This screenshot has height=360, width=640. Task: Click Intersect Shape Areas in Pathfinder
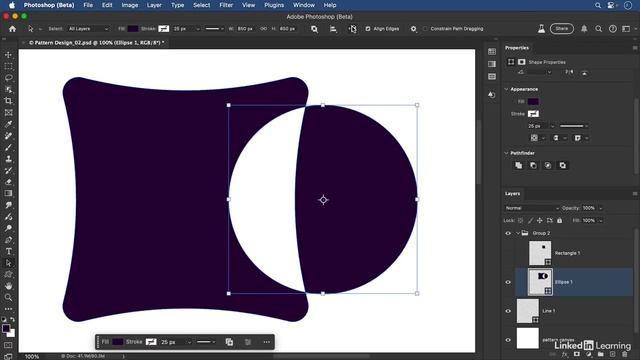[x=548, y=165]
